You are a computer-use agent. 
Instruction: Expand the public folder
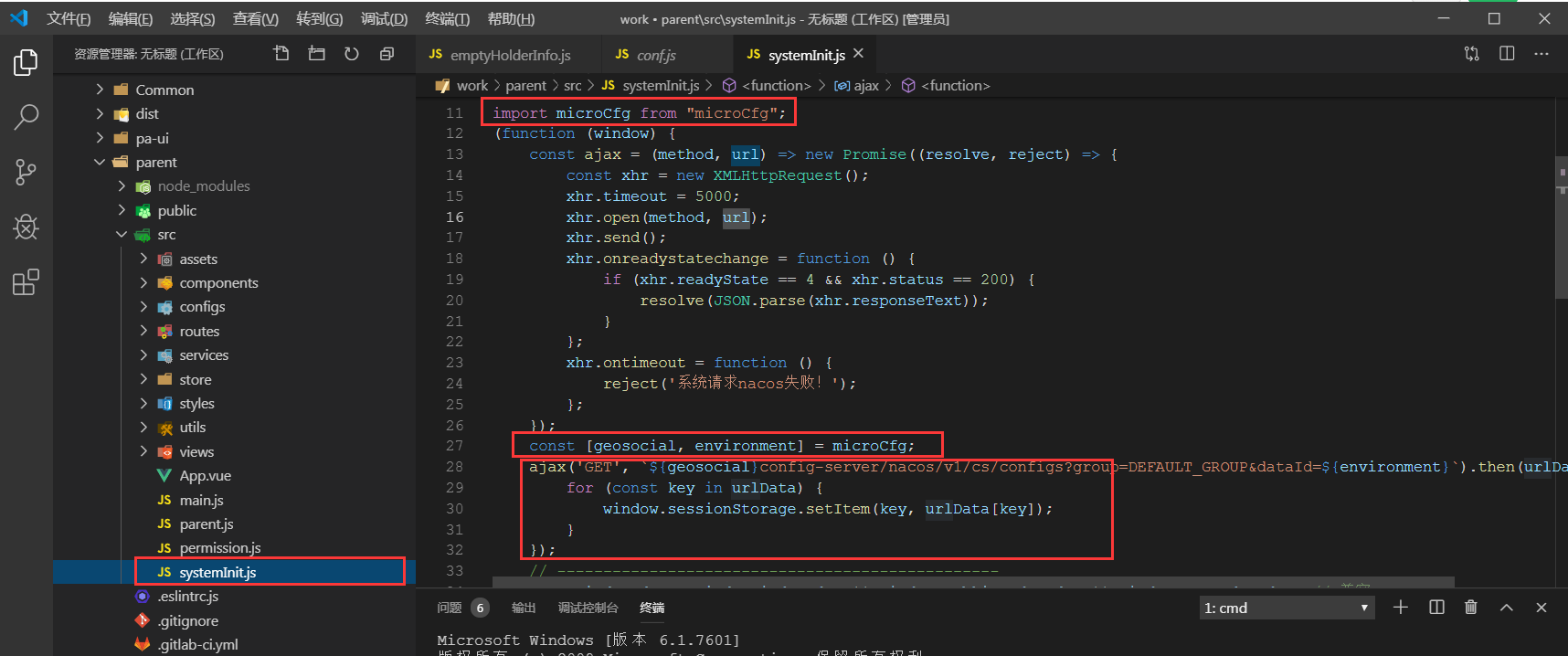[x=122, y=210]
